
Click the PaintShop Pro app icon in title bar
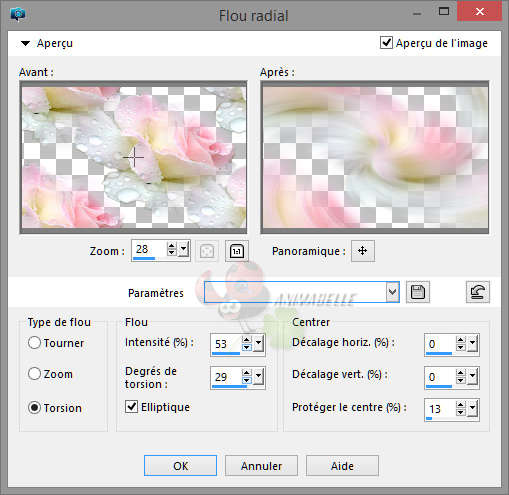point(18,14)
